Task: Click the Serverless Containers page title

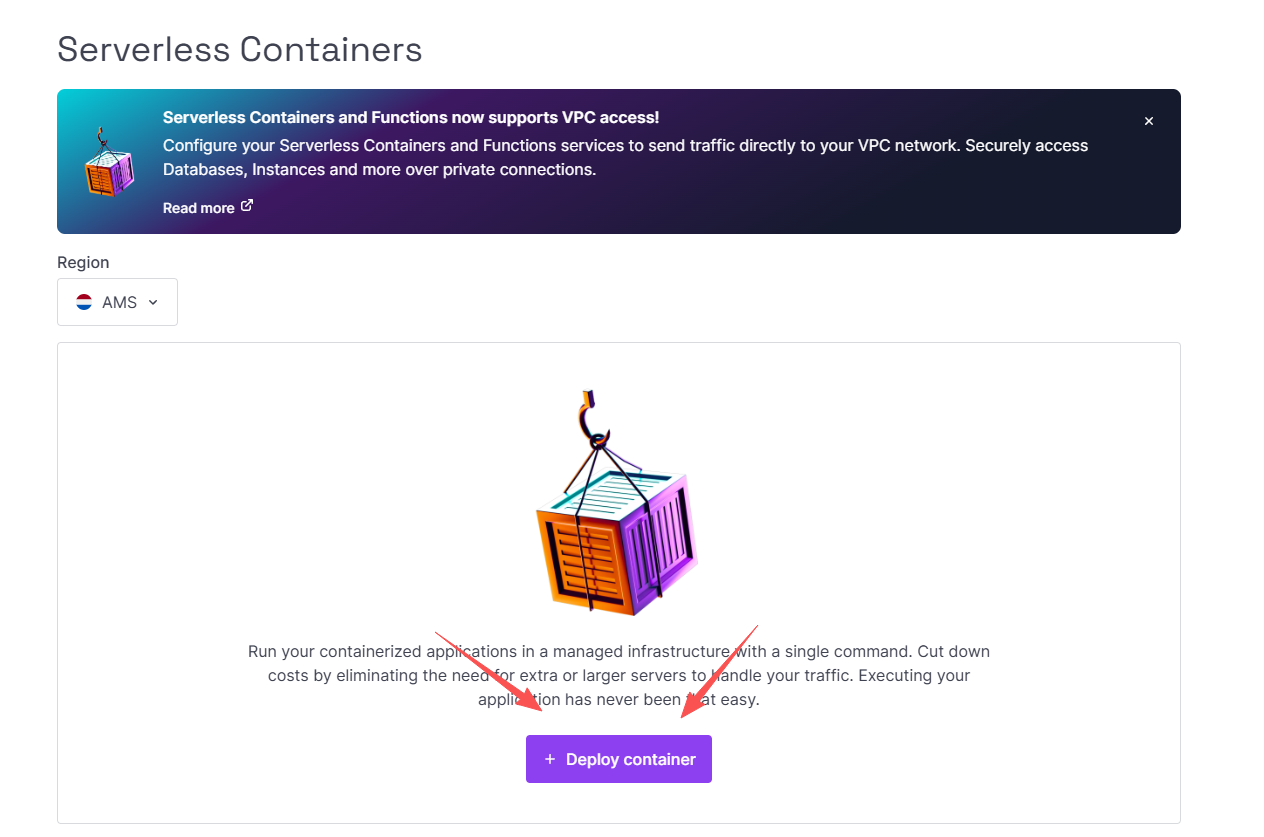Action: click(239, 49)
